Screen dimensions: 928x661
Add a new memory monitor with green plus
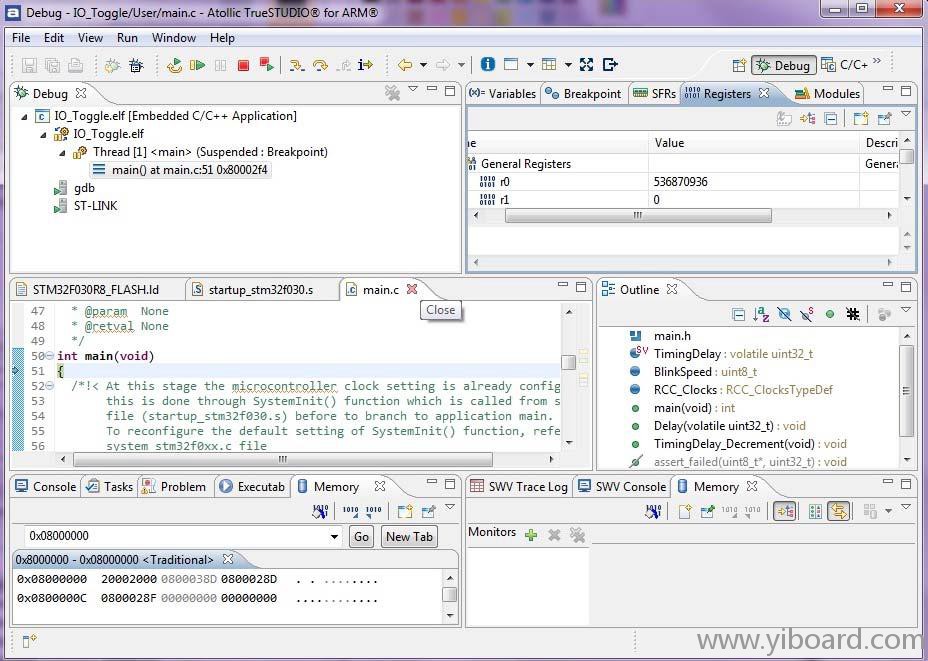531,535
